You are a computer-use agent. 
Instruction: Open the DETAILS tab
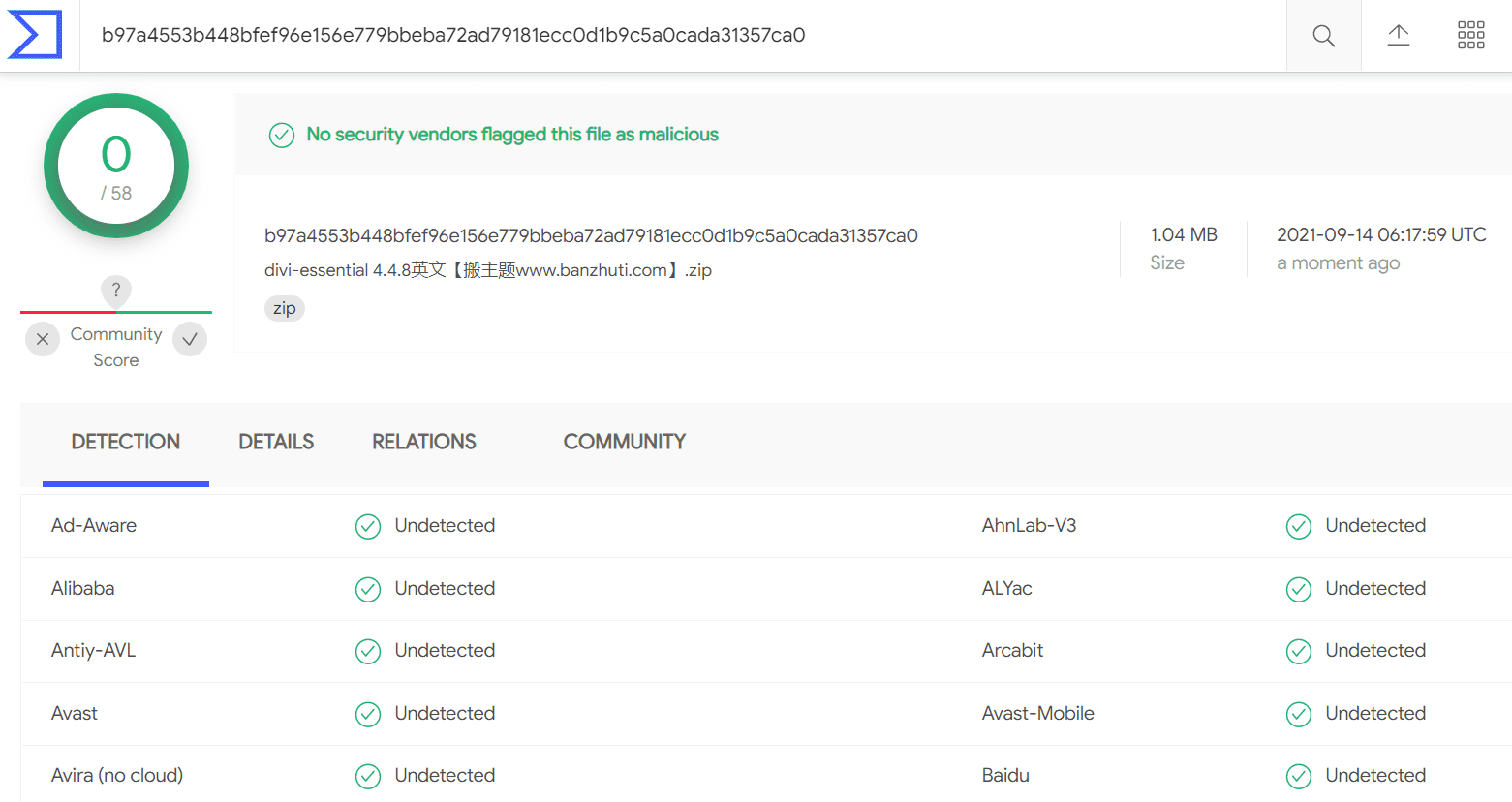276,442
